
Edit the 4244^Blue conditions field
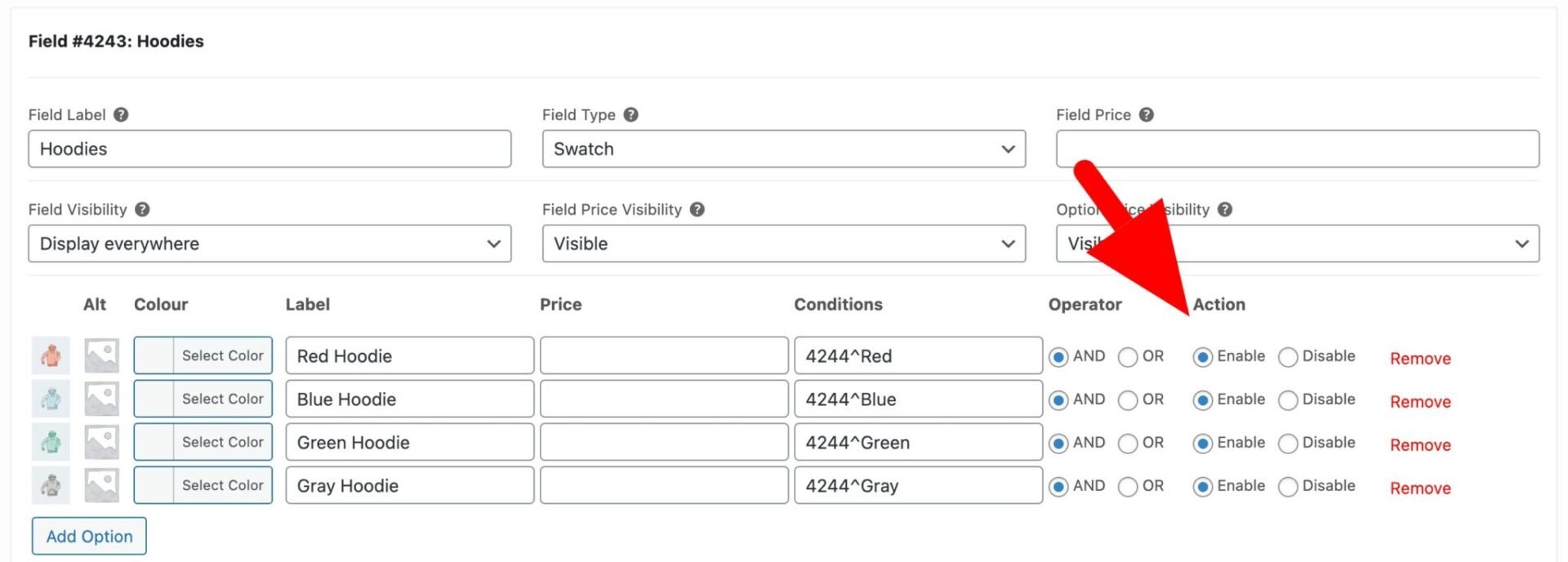[919, 399]
